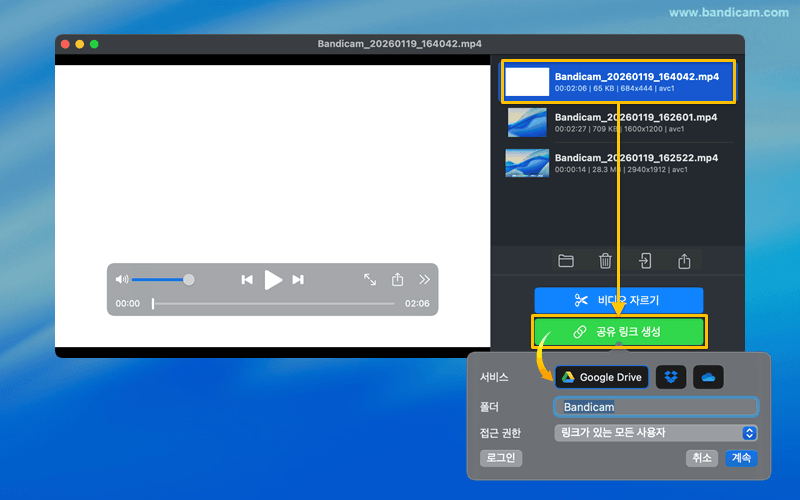This screenshot has height=500, width=800.
Task: Click the volume slider knob
Action: pos(189,280)
